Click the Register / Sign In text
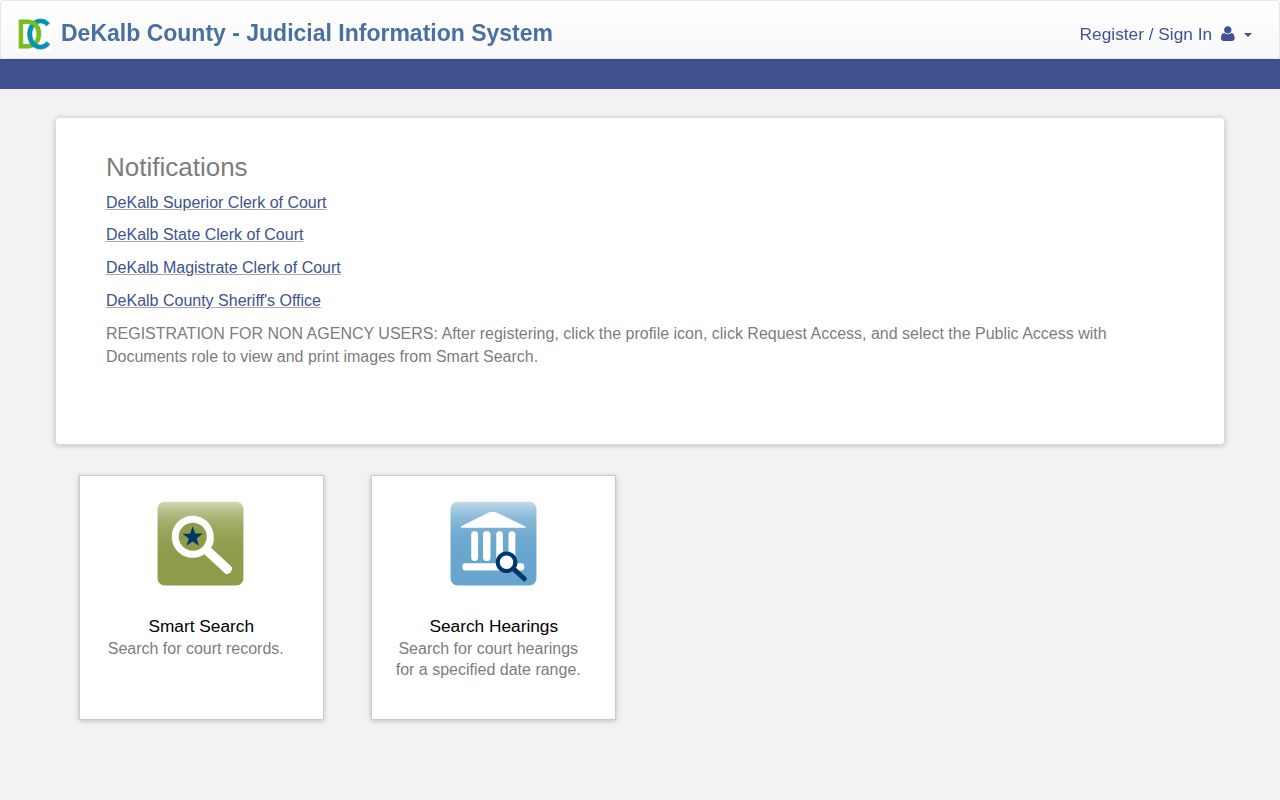 pos(1145,34)
